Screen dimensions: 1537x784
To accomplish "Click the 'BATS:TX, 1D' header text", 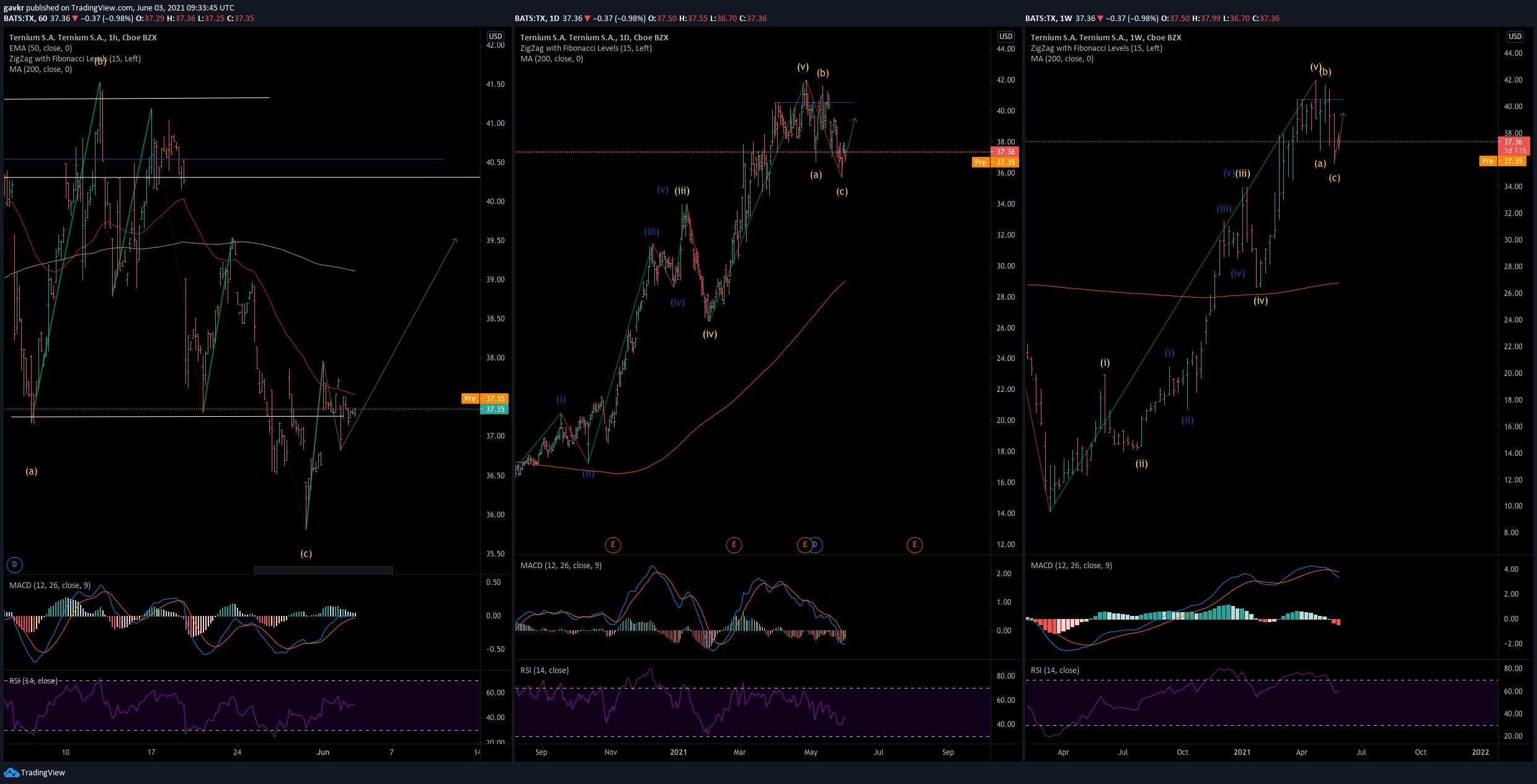I will (537, 18).
